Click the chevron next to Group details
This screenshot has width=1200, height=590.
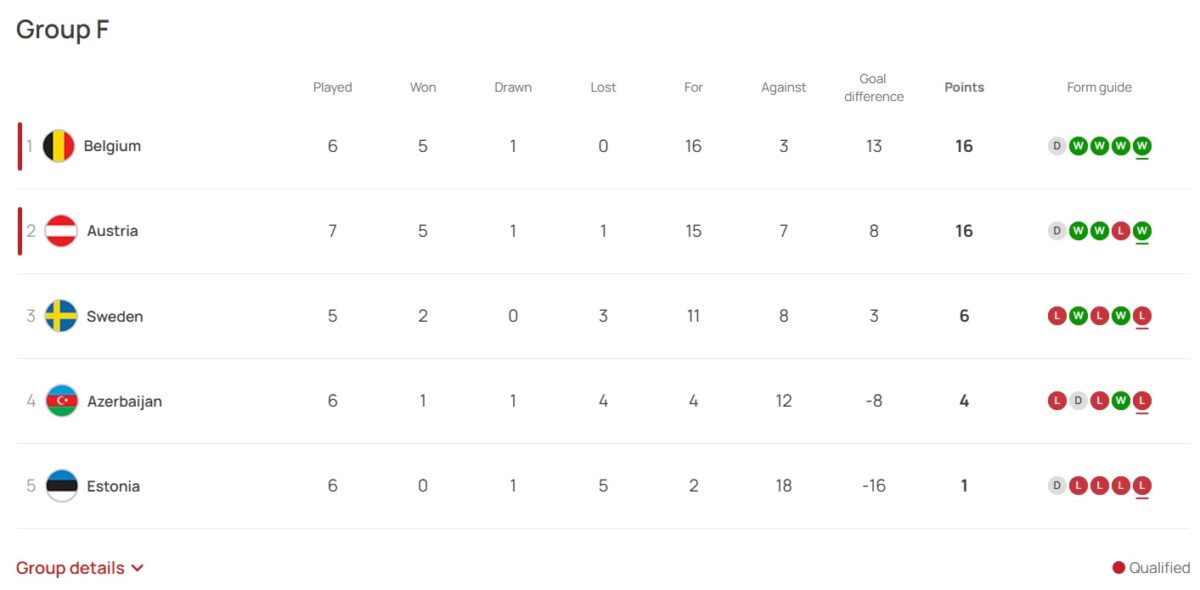tap(137, 568)
